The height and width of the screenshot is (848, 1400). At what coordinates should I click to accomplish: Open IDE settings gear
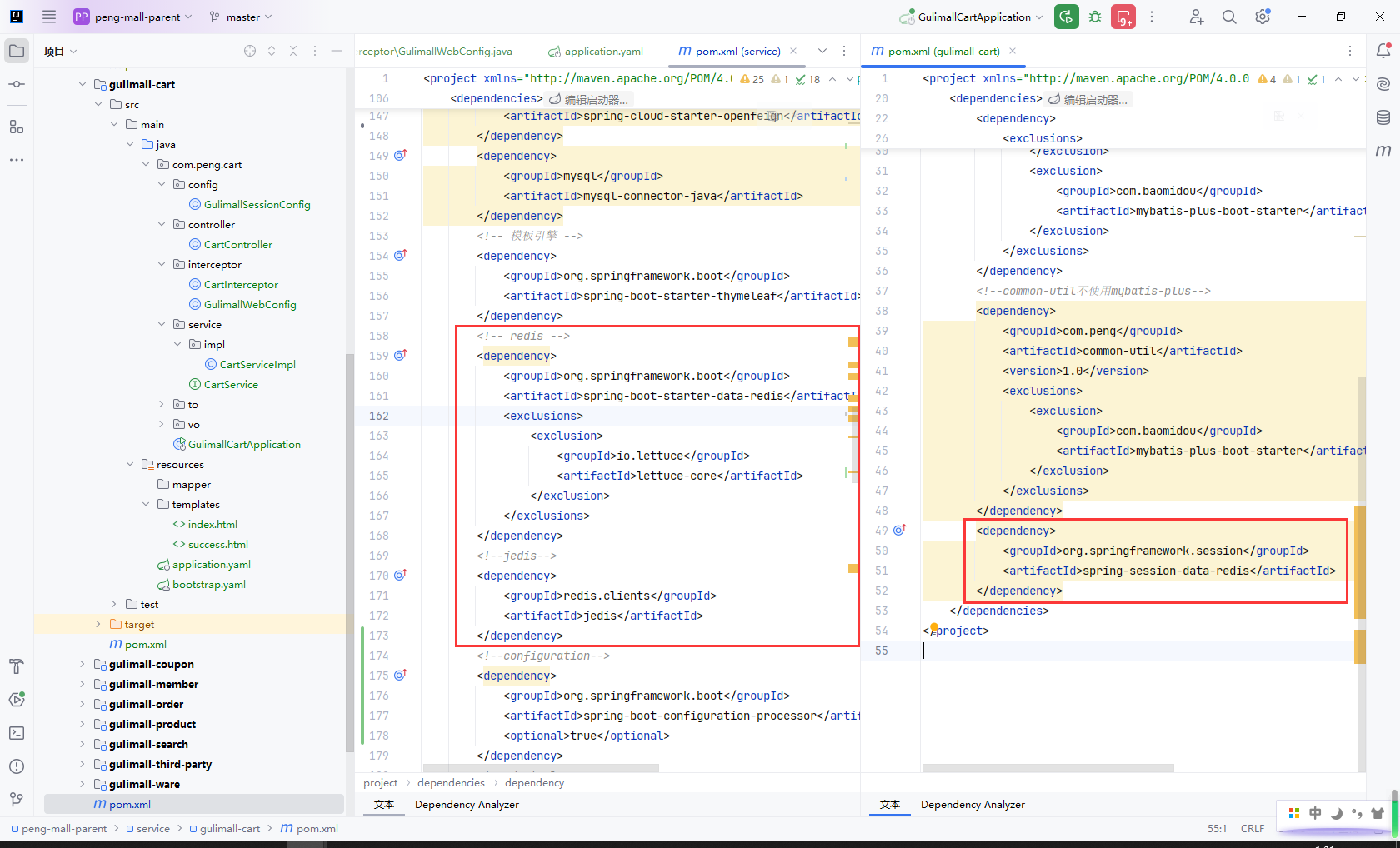[x=1262, y=17]
